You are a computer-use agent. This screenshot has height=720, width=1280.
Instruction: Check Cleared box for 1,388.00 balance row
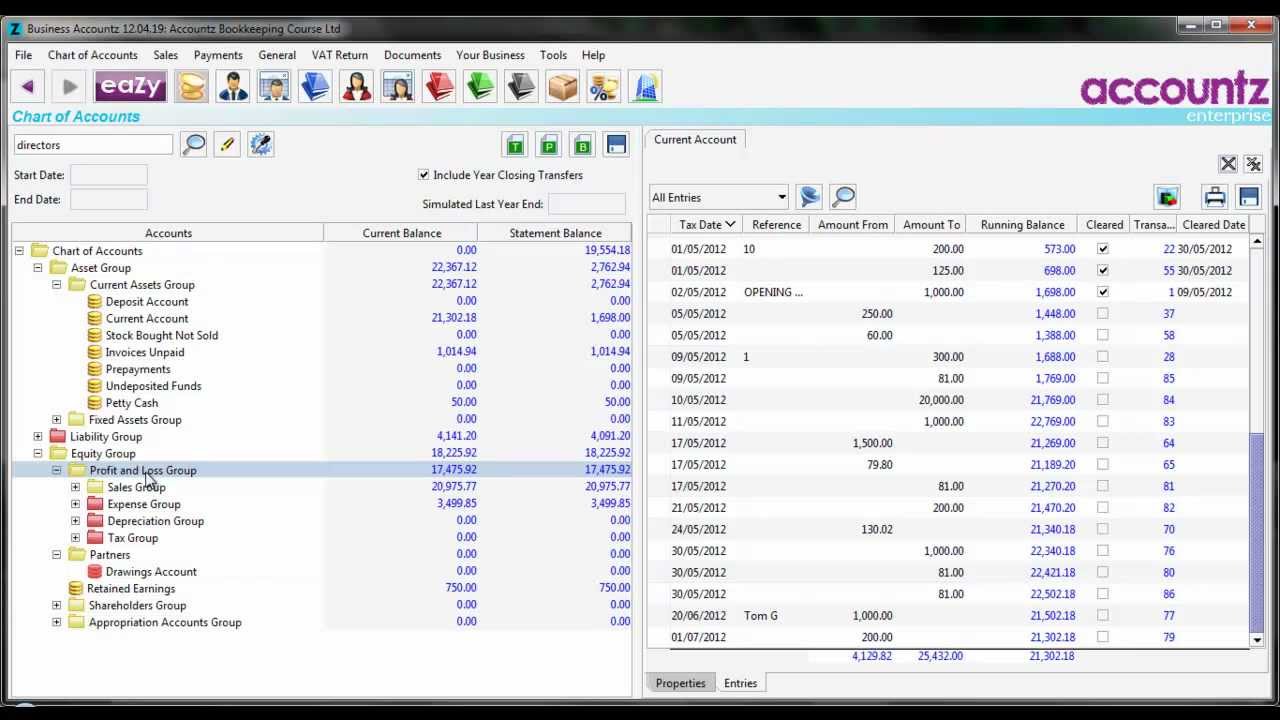1103,335
